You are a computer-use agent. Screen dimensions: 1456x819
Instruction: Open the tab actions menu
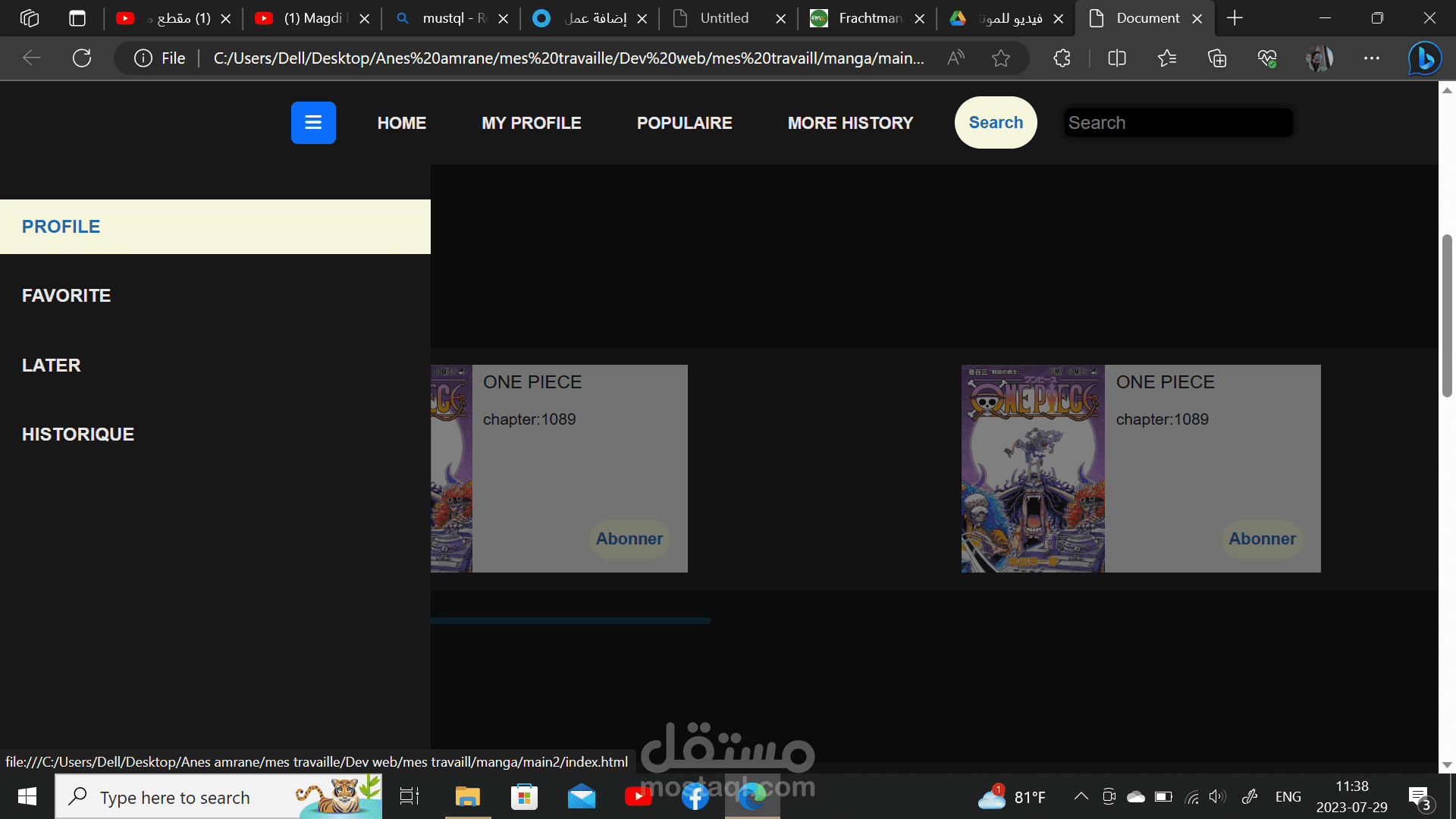click(77, 18)
